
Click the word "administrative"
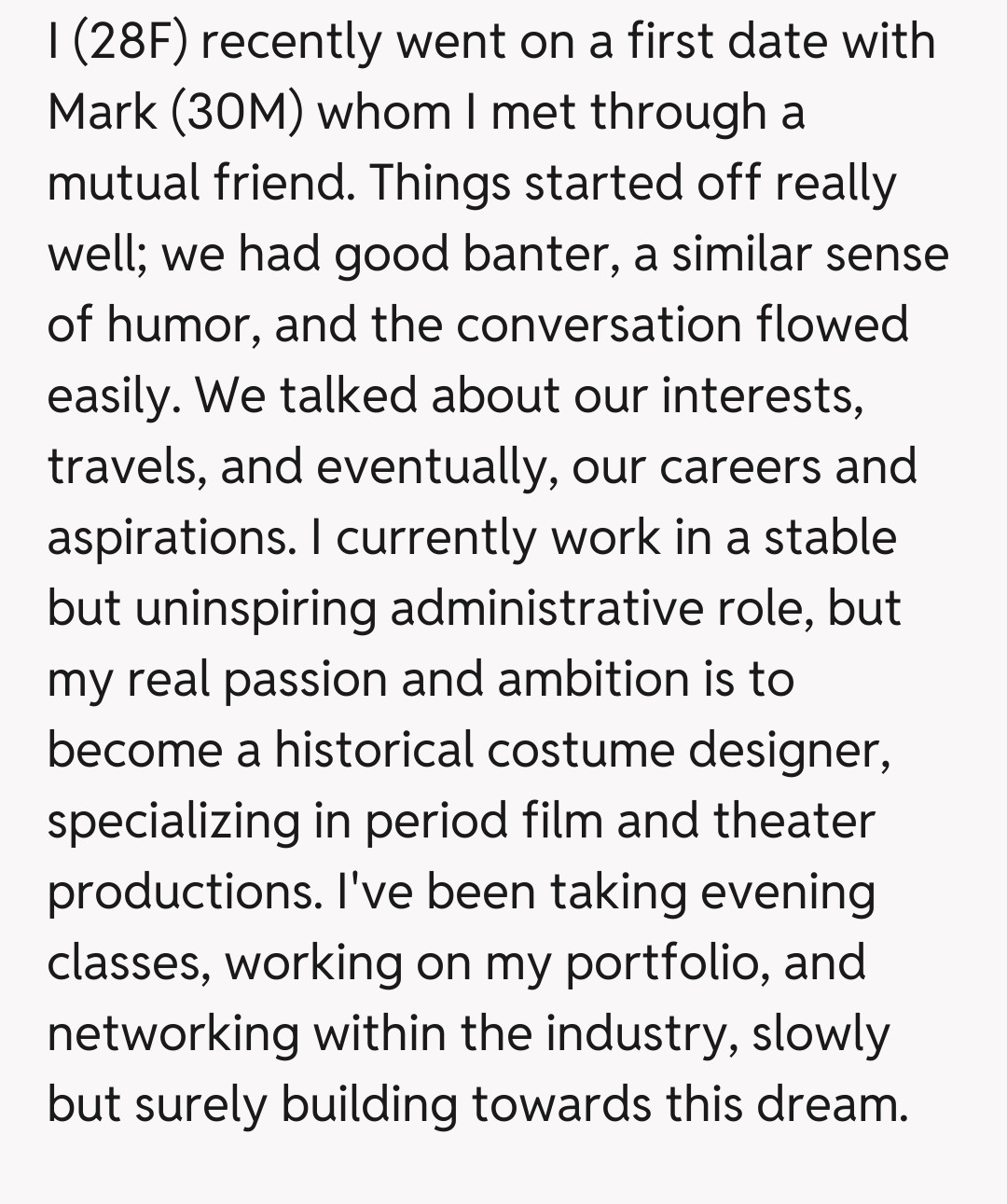(545, 609)
